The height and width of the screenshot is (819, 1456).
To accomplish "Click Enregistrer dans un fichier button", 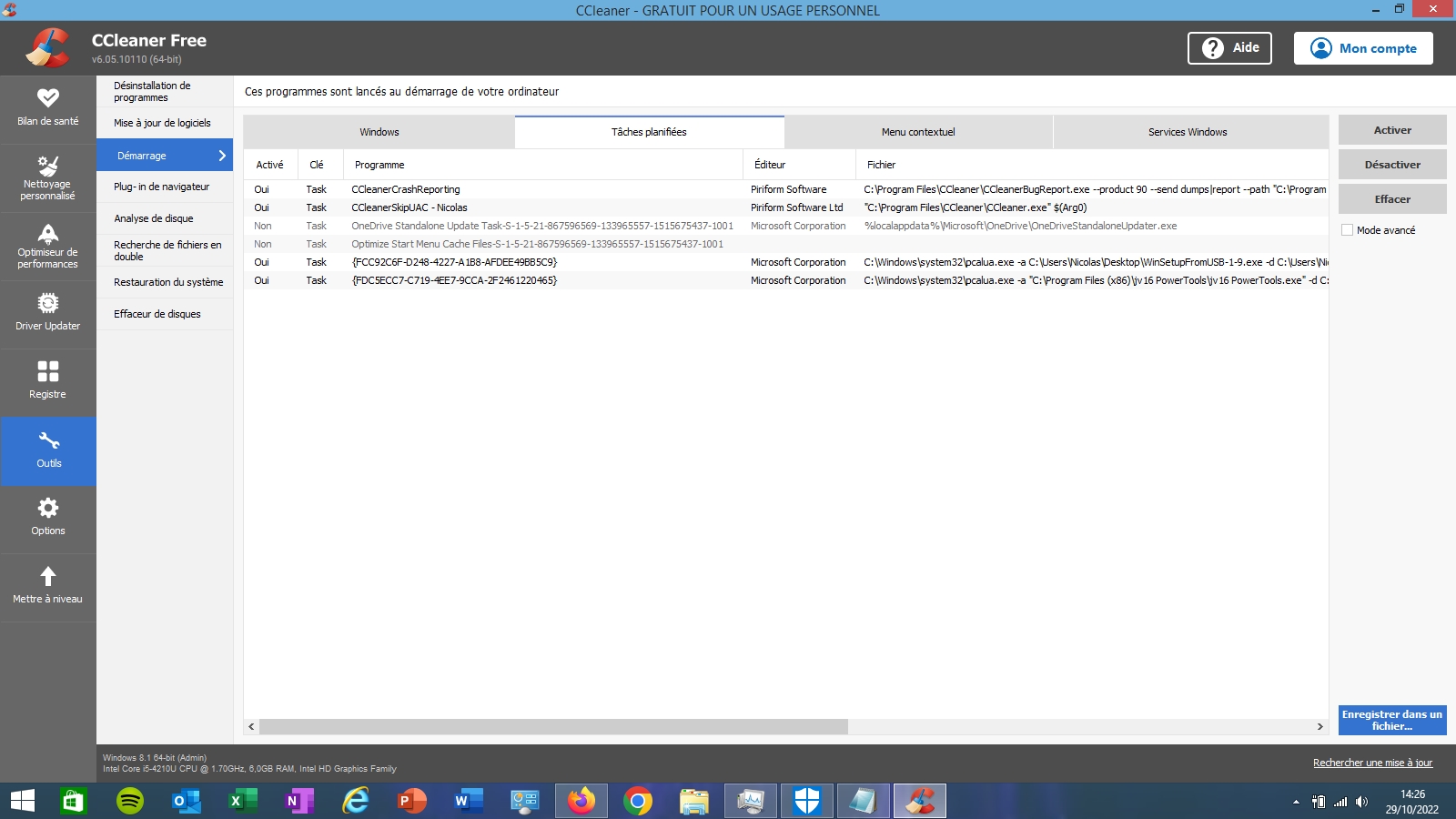I will (1392, 720).
